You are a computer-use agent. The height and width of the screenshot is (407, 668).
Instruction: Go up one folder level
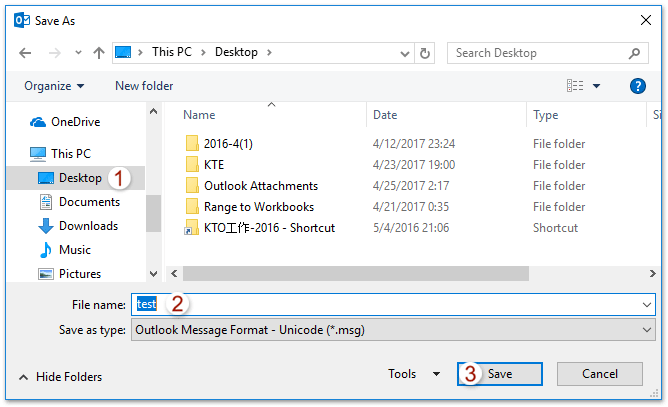[x=99, y=53]
